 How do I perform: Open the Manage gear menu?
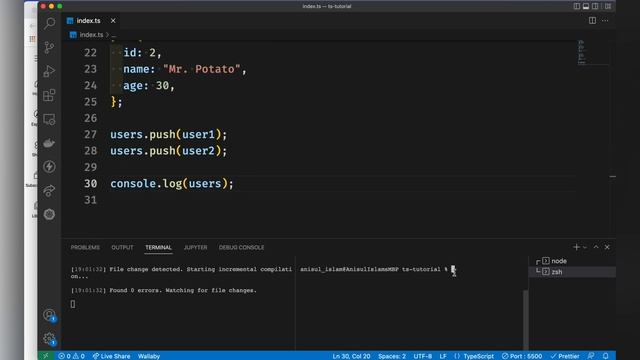49,338
